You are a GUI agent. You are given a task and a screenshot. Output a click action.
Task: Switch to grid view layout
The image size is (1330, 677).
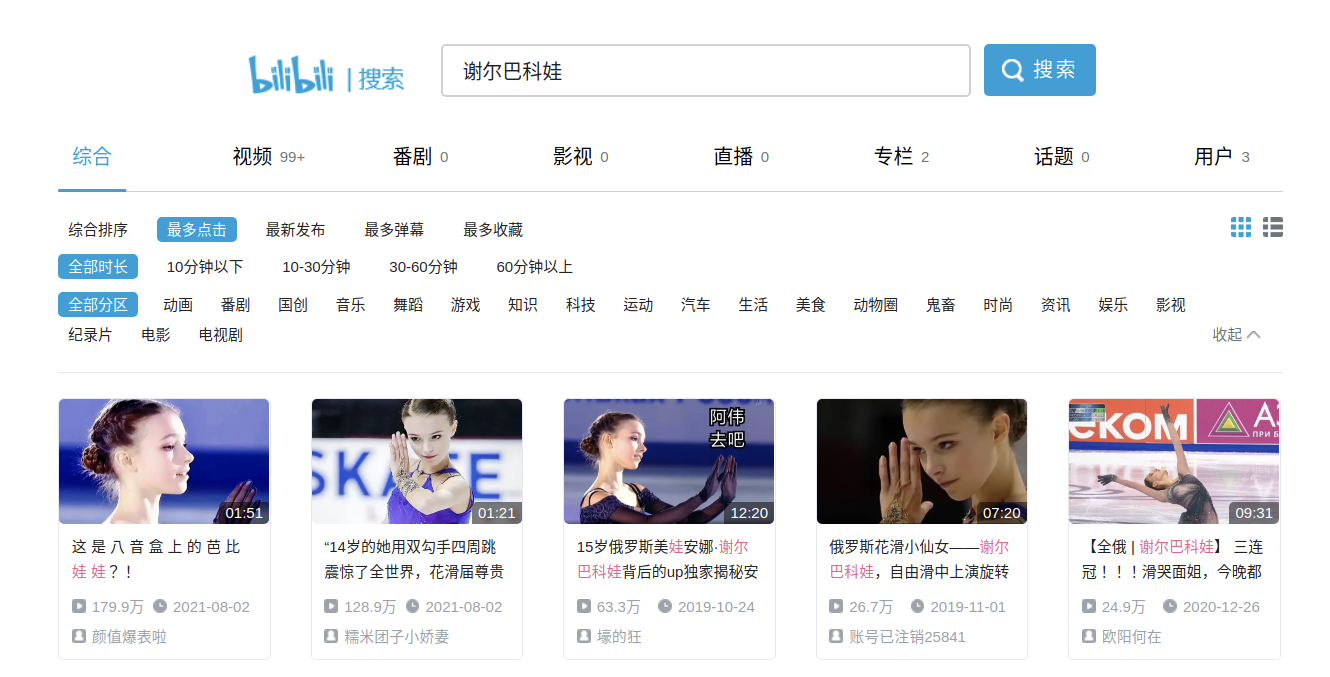click(x=1240, y=228)
